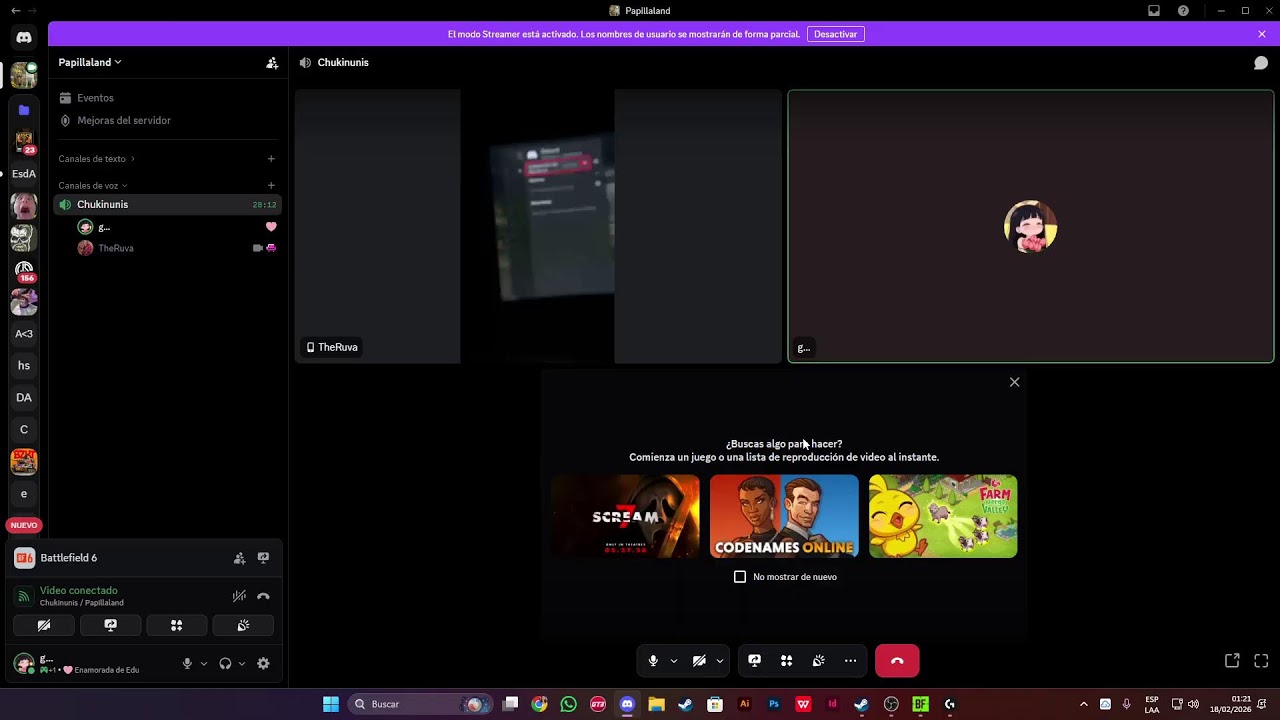Toggle noise suppression in voice panel
Viewport: 1280px width, 720px height.
(x=239, y=596)
